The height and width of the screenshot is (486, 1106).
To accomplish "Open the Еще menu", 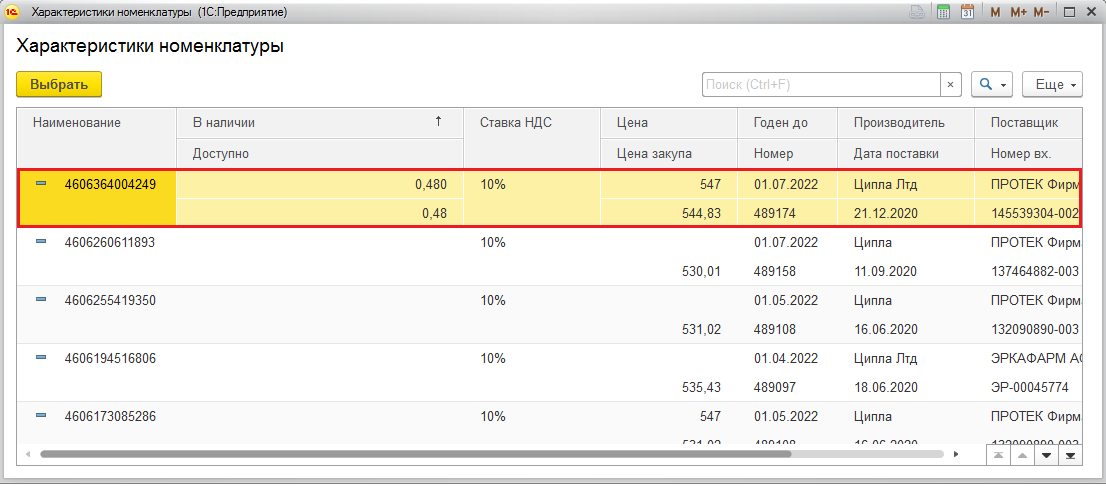I will 1052,85.
